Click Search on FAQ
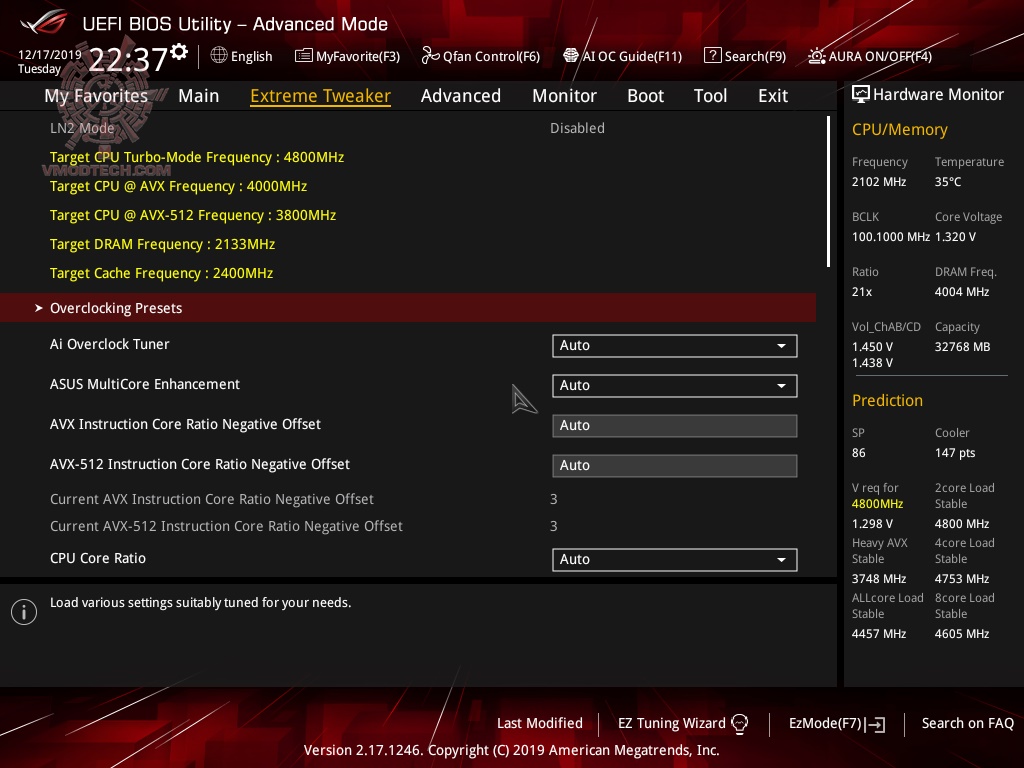The height and width of the screenshot is (768, 1024). [x=967, y=723]
